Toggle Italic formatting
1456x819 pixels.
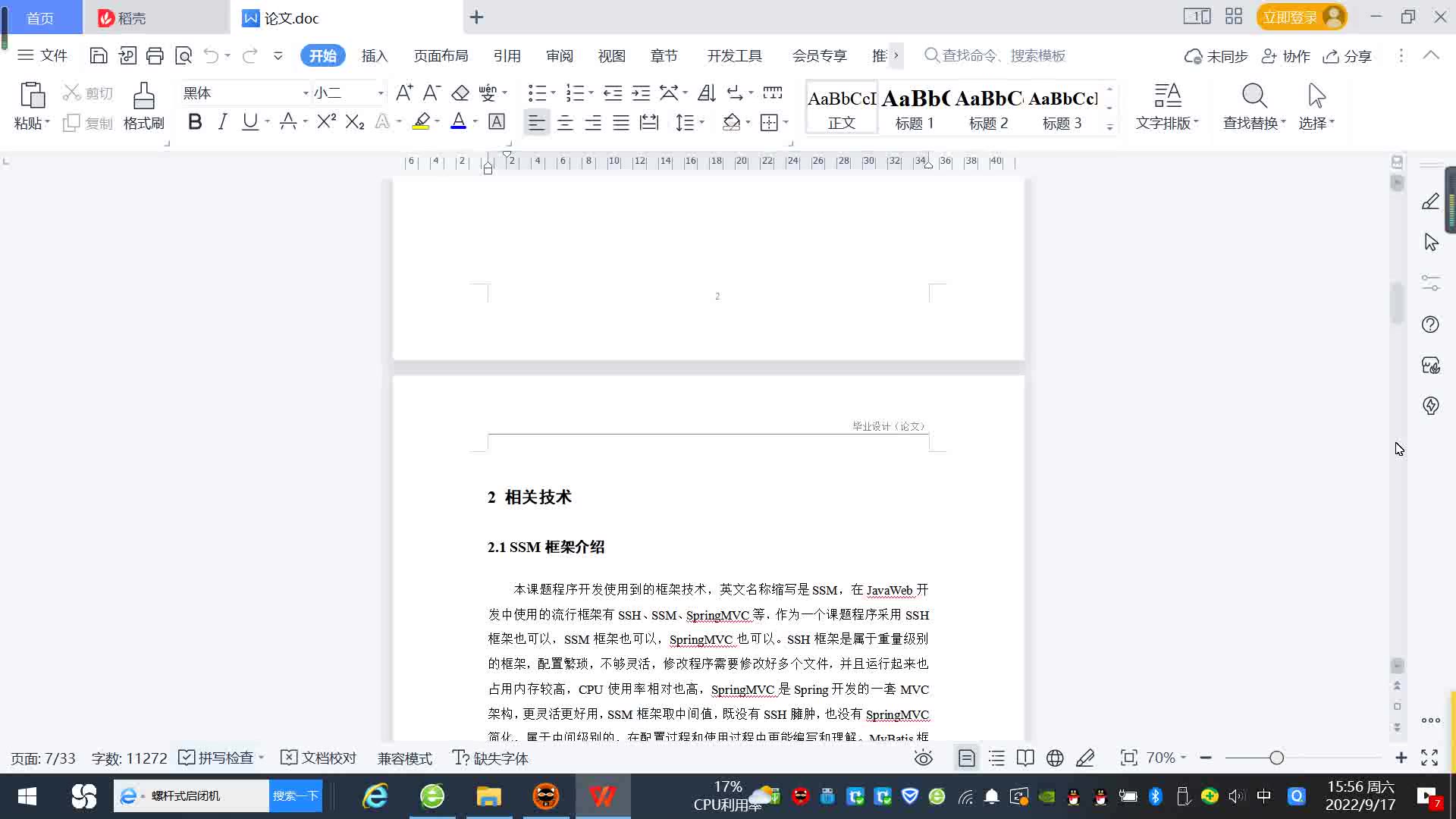[x=222, y=121]
